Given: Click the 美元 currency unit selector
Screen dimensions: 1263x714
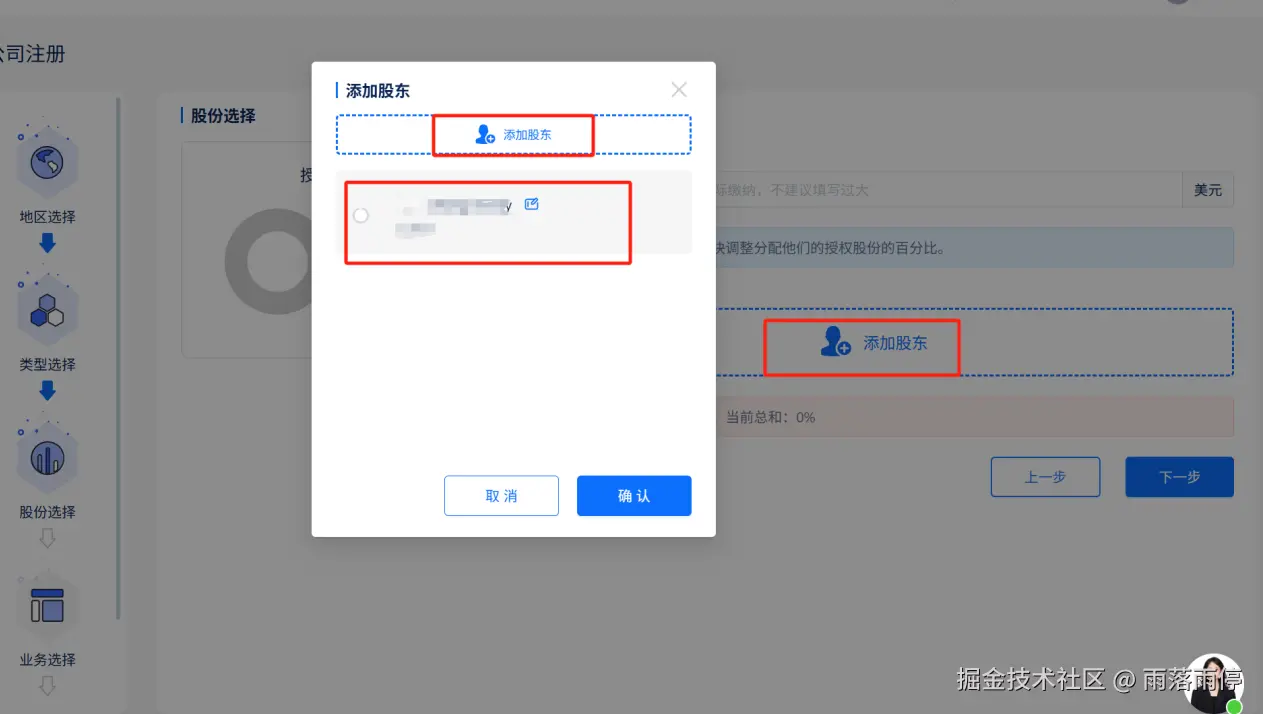Looking at the screenshot, I should tap(1207, 190).
